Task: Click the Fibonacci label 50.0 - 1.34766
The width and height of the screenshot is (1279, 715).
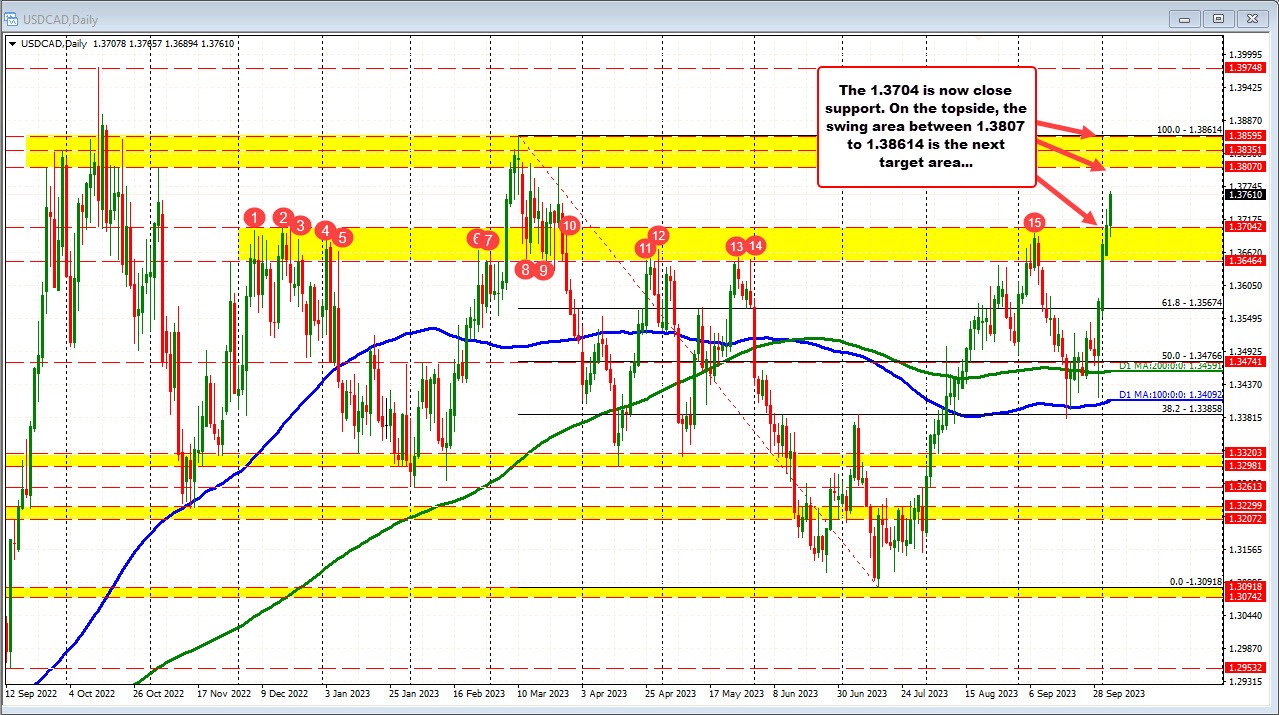Action: (1192, 355)
